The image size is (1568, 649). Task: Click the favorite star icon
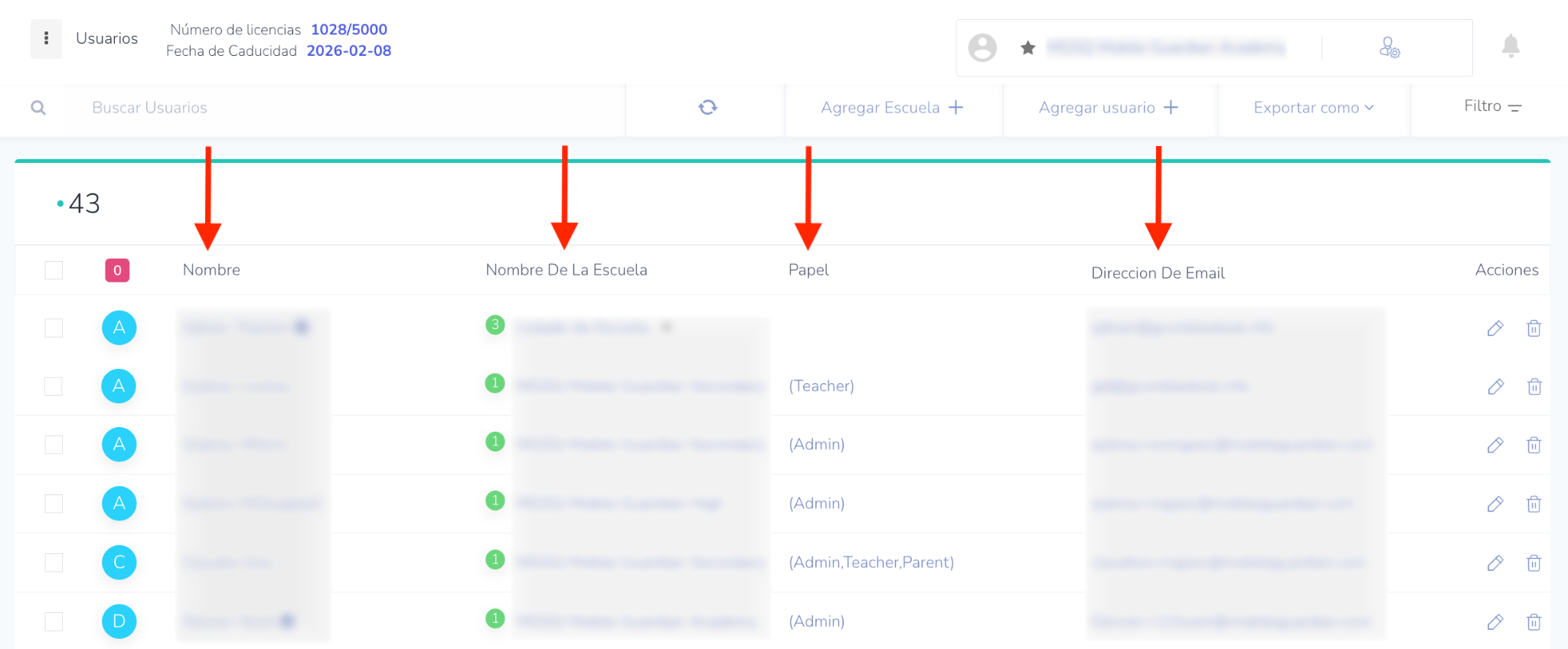click(1027, 48)
